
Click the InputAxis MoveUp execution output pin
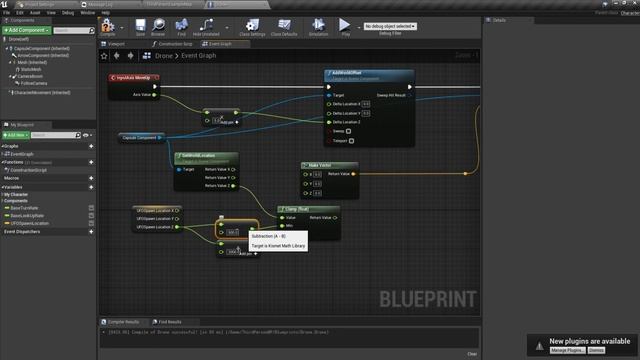click(155, 87)
